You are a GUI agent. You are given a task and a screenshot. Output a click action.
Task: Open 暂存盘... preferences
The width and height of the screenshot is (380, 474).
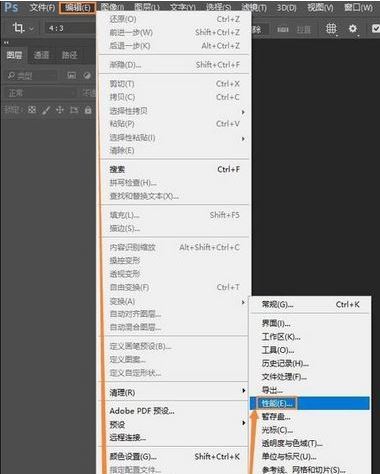coord(310,416)
